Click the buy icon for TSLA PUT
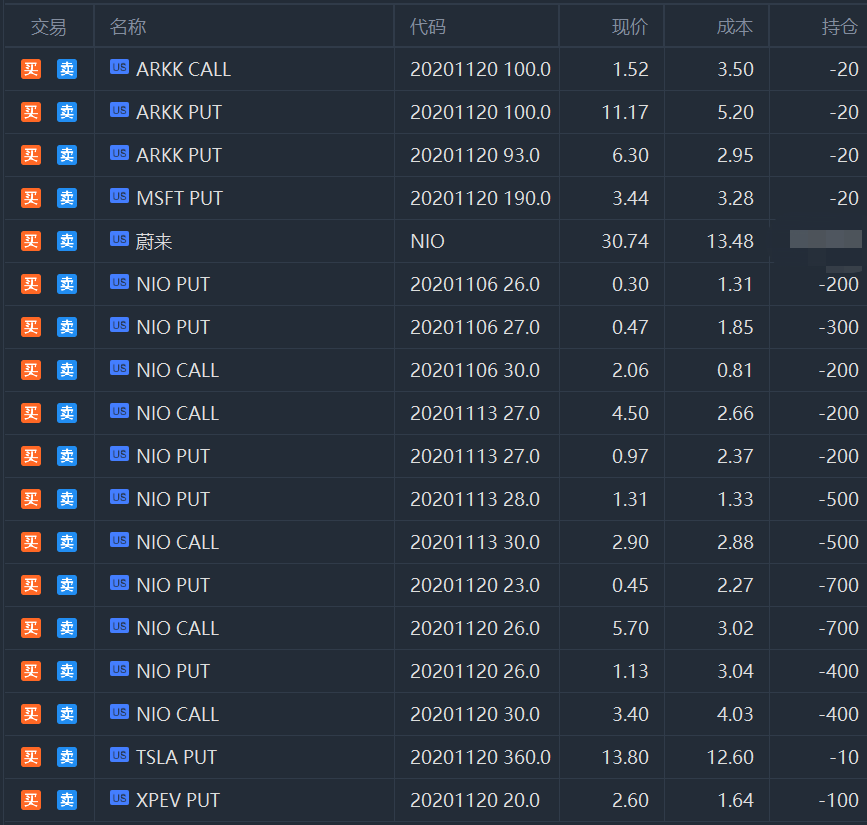Screen dimensions: 867x825 (x=31, y=757)
